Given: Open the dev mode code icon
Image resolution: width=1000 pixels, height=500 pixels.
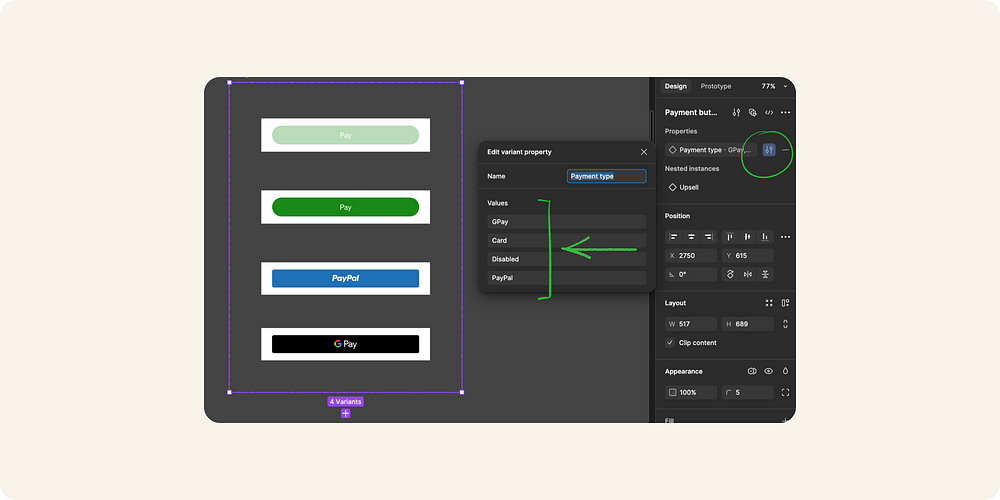Looking at the screenshot, I should pos(769,112).
